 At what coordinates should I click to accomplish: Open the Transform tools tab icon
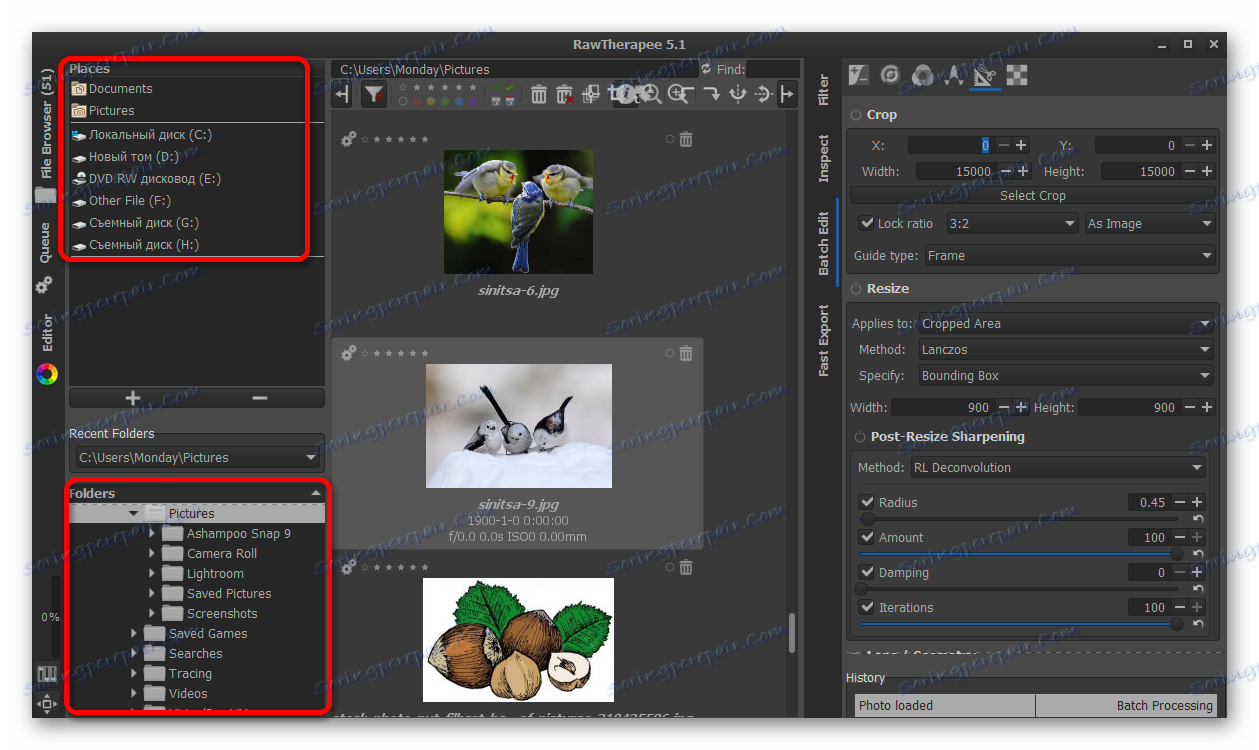(985, 75)
